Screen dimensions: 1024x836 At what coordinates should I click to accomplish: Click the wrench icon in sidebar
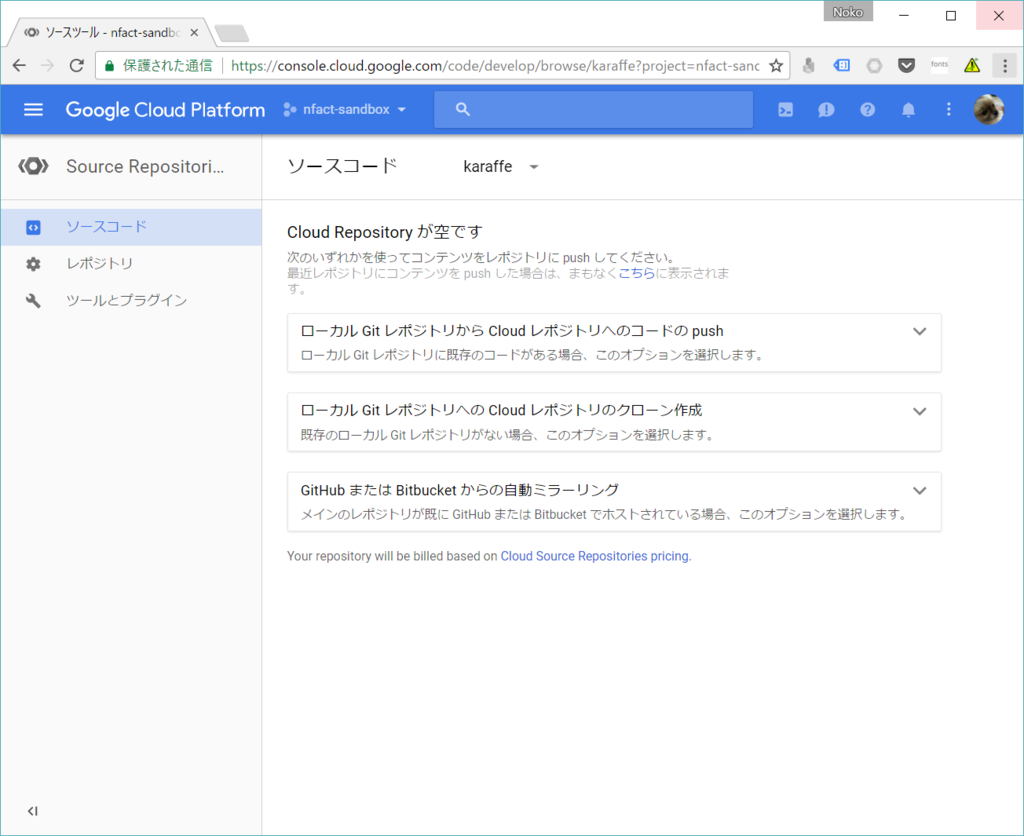33,300
